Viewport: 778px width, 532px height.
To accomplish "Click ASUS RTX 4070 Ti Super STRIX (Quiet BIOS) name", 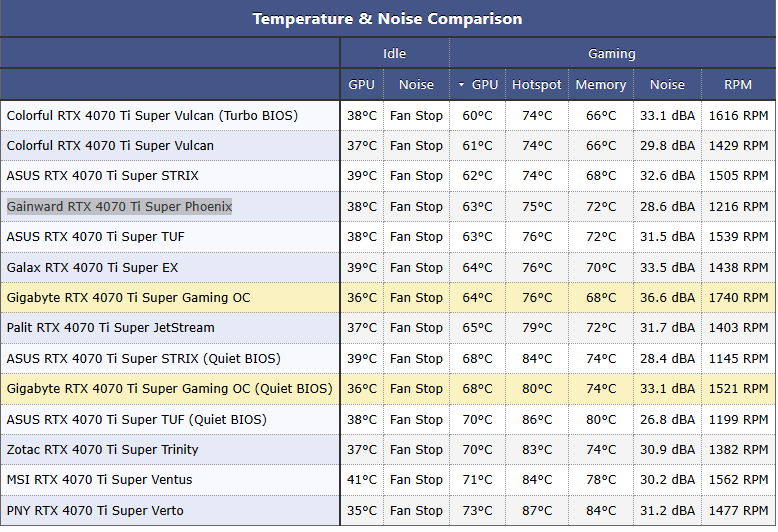I will pyautogui.click(x=143, y=359).
